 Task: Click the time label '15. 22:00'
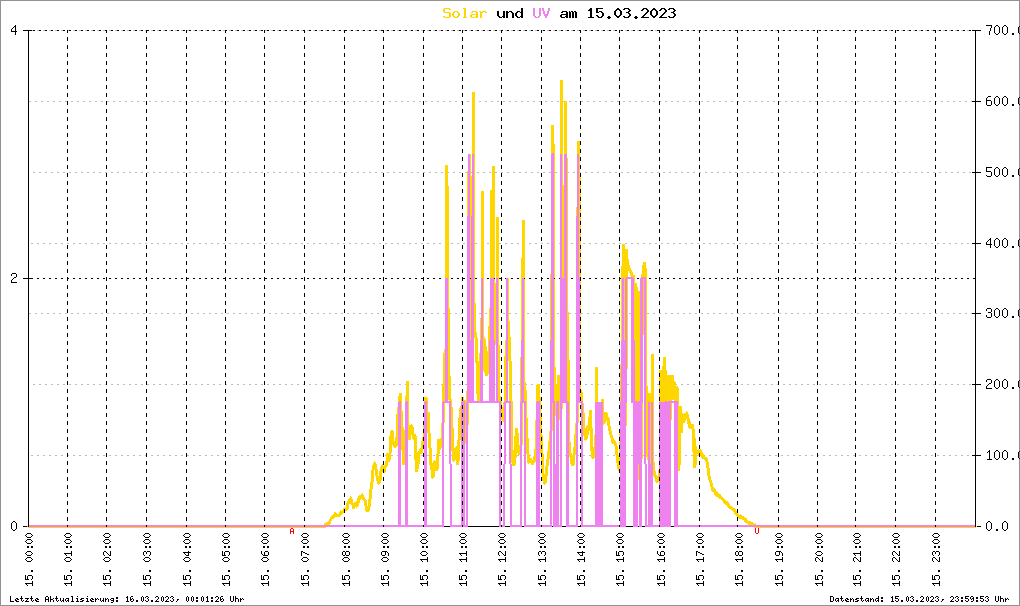tap(896, 559)
